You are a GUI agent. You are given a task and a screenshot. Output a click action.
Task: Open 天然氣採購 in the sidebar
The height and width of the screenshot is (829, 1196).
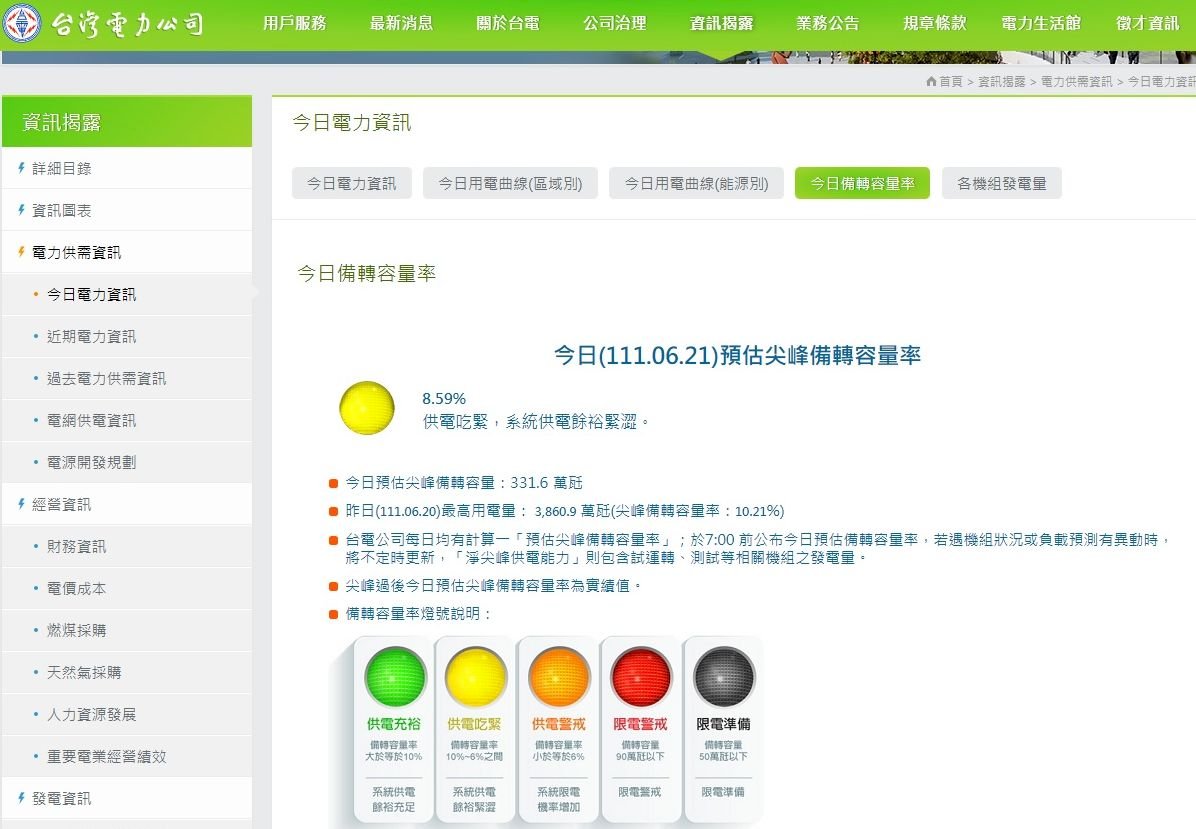click(x=127, y=672)
